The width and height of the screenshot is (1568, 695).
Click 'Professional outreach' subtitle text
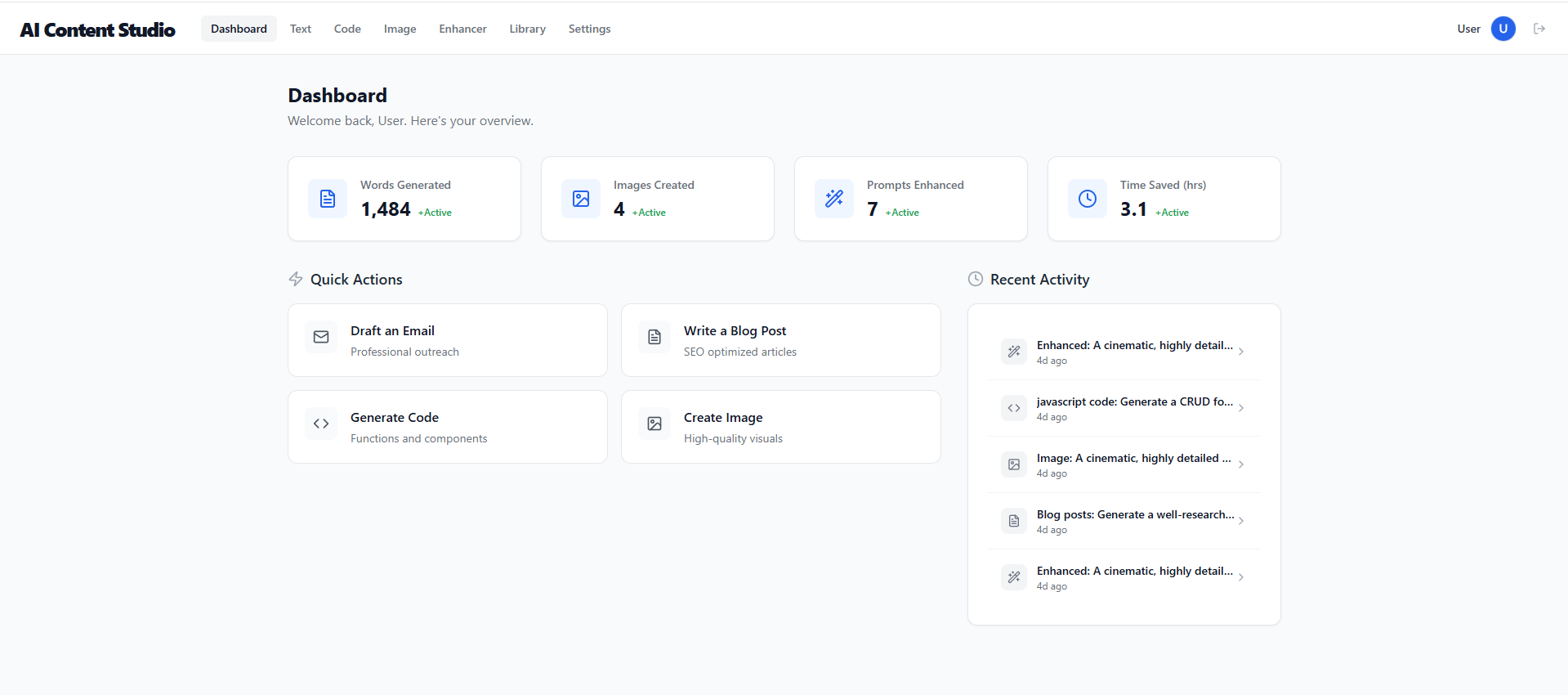pyautogui.click(x=404, y=352)
